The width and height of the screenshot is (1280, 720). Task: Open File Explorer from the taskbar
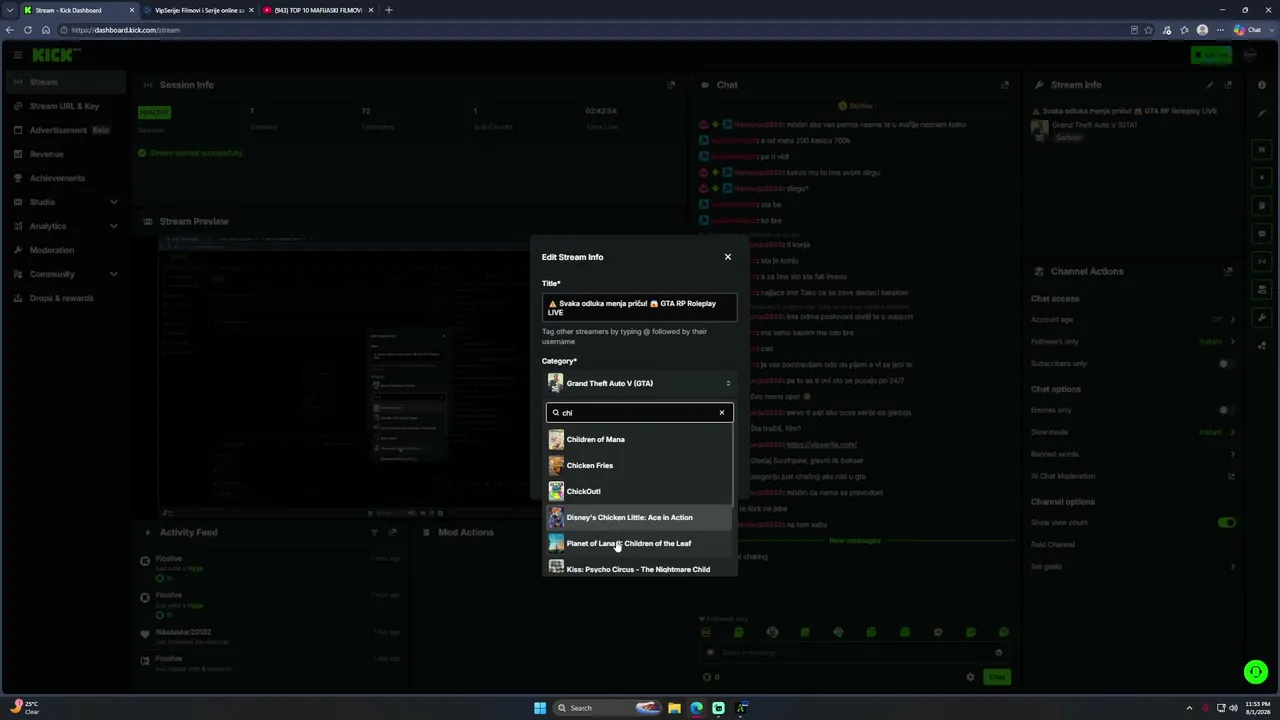pyautogui.click(x=674, y=708)
